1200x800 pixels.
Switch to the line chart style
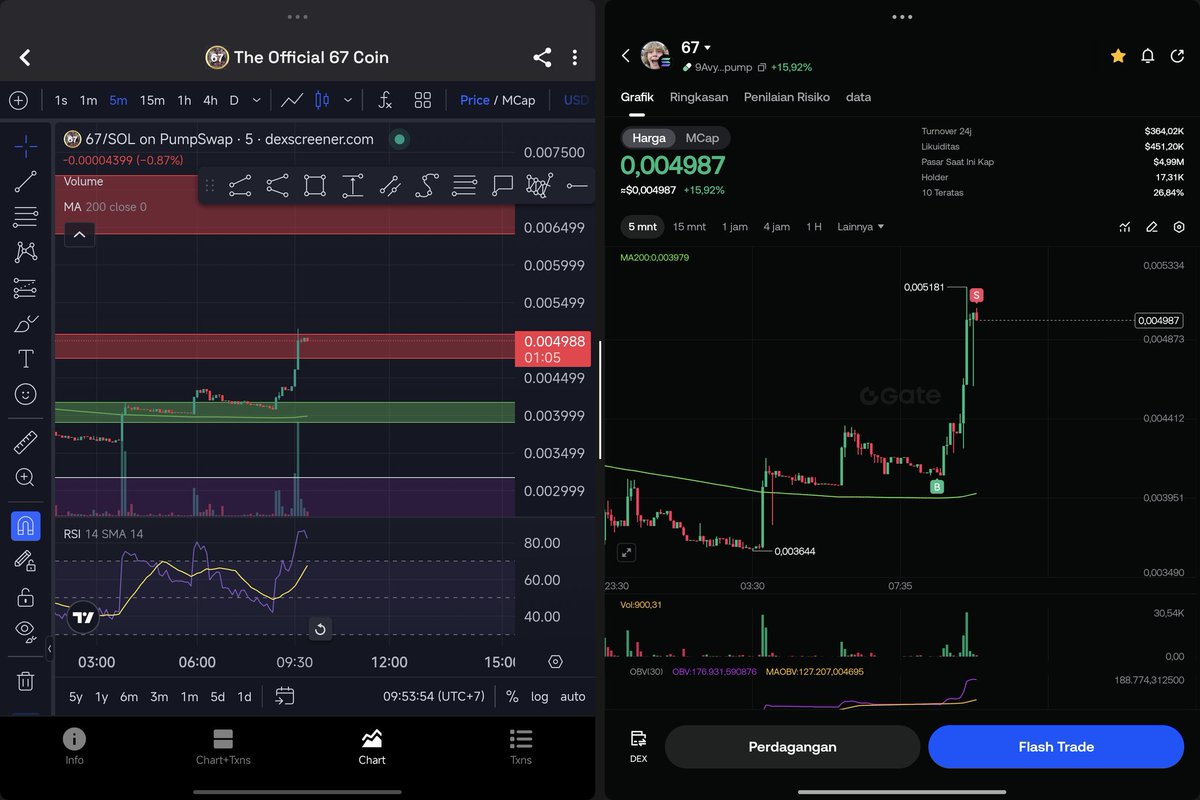293,100
